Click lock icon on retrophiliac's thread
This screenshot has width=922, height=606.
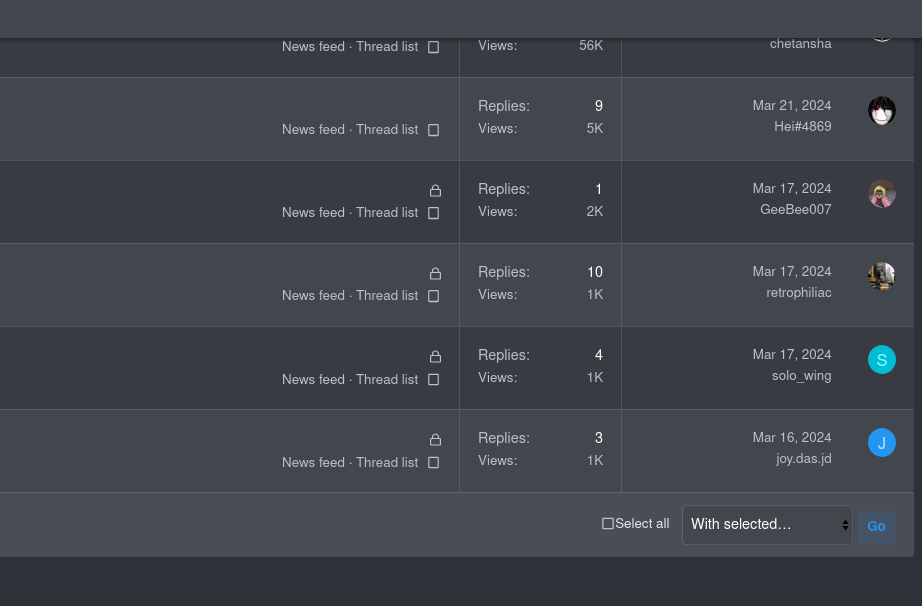point(435,273)
